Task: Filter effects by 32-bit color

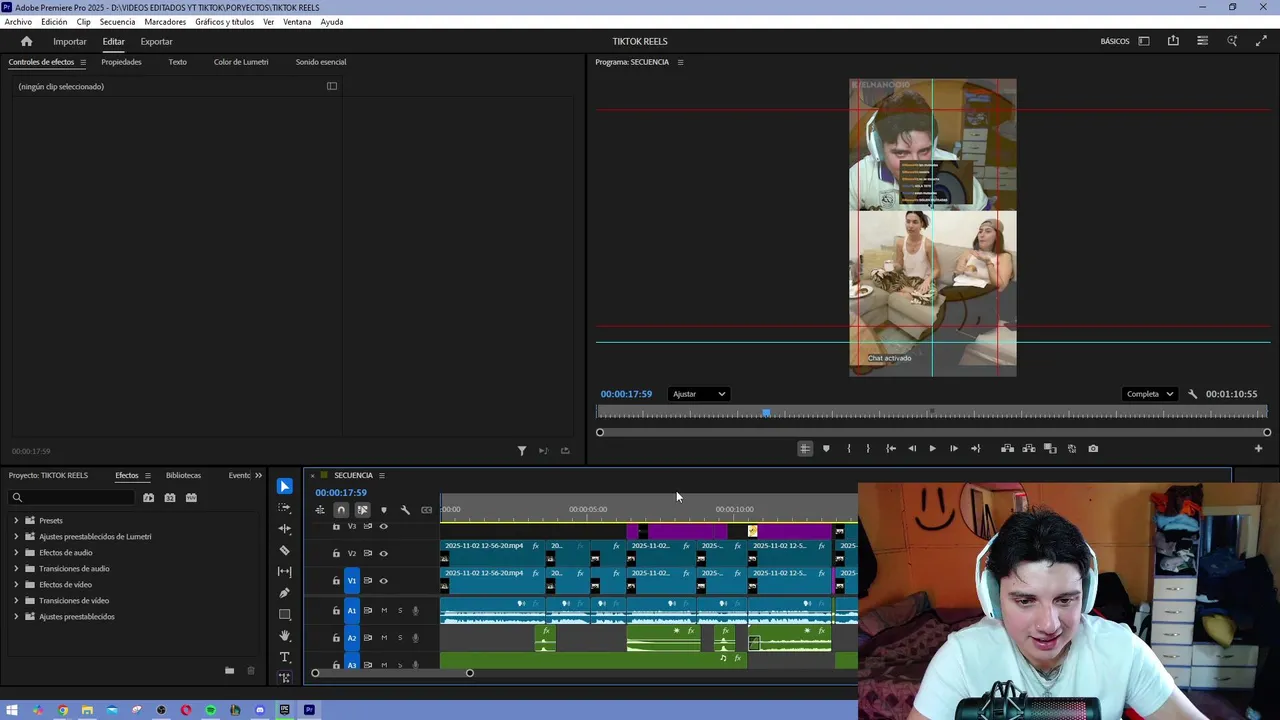Action: tap(170, 497)
